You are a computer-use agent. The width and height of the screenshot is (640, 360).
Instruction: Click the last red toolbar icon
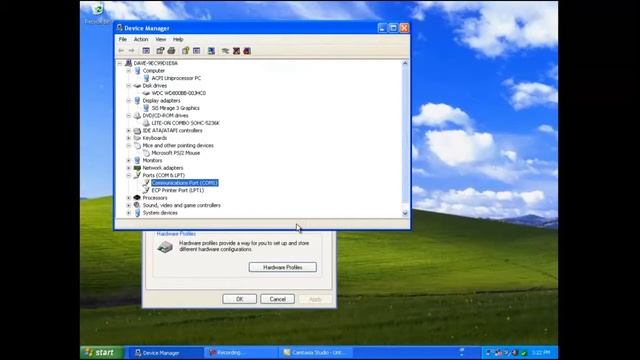coord(247,51)
